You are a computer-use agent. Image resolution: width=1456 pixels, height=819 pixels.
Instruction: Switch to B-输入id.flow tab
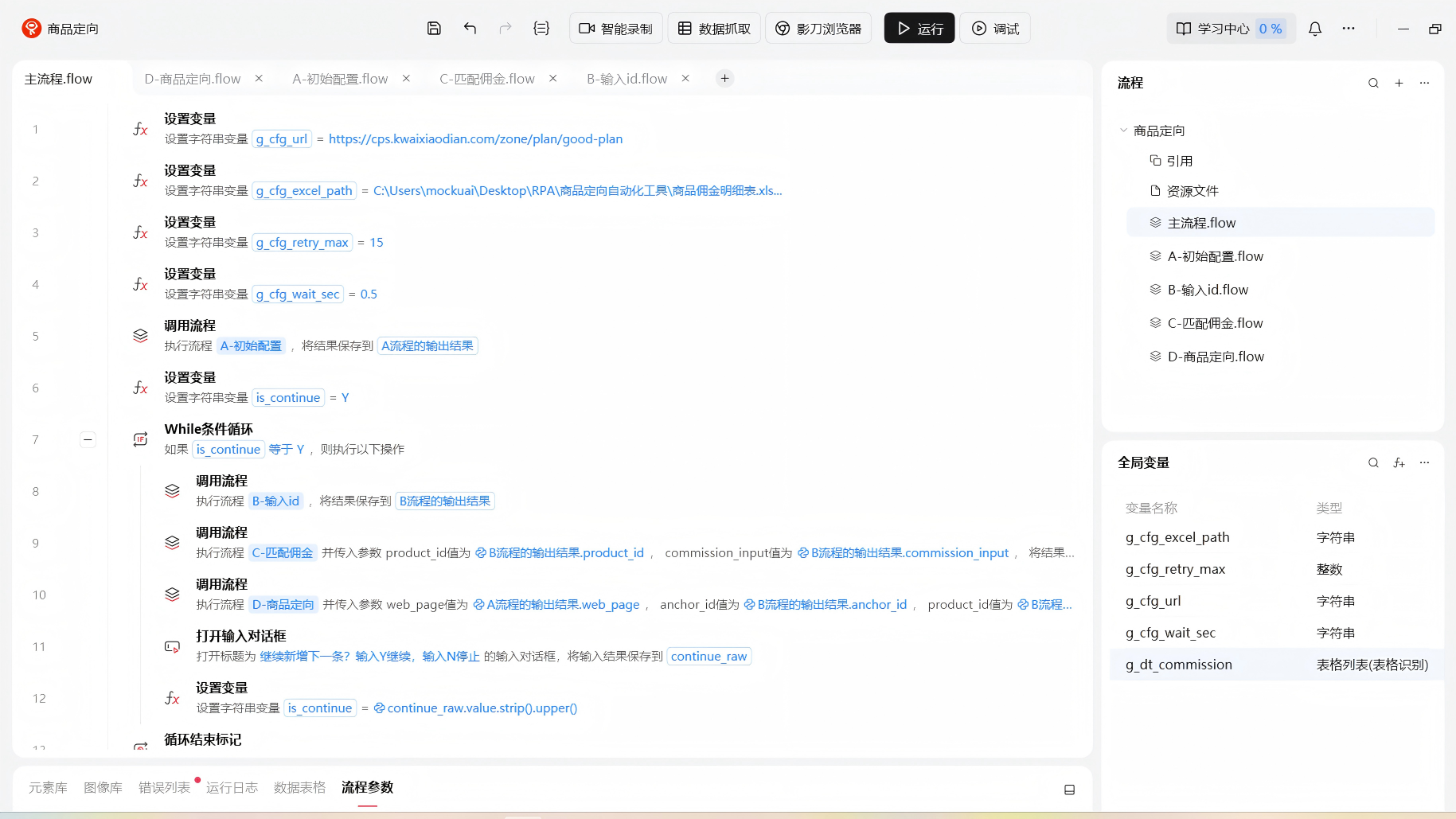point(627,79)
